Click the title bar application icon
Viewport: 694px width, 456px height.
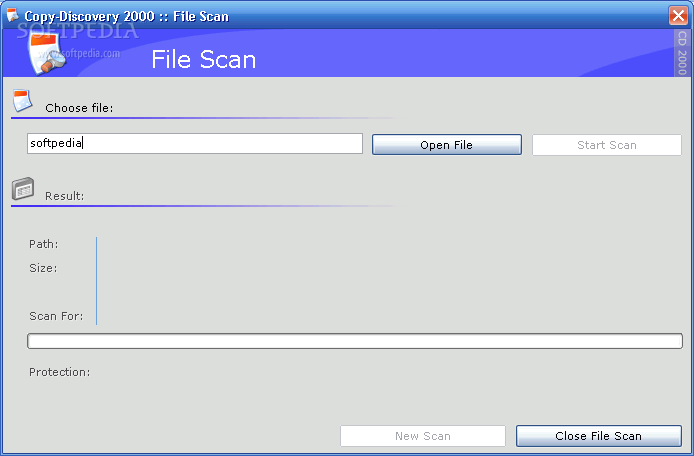[12, 15]
